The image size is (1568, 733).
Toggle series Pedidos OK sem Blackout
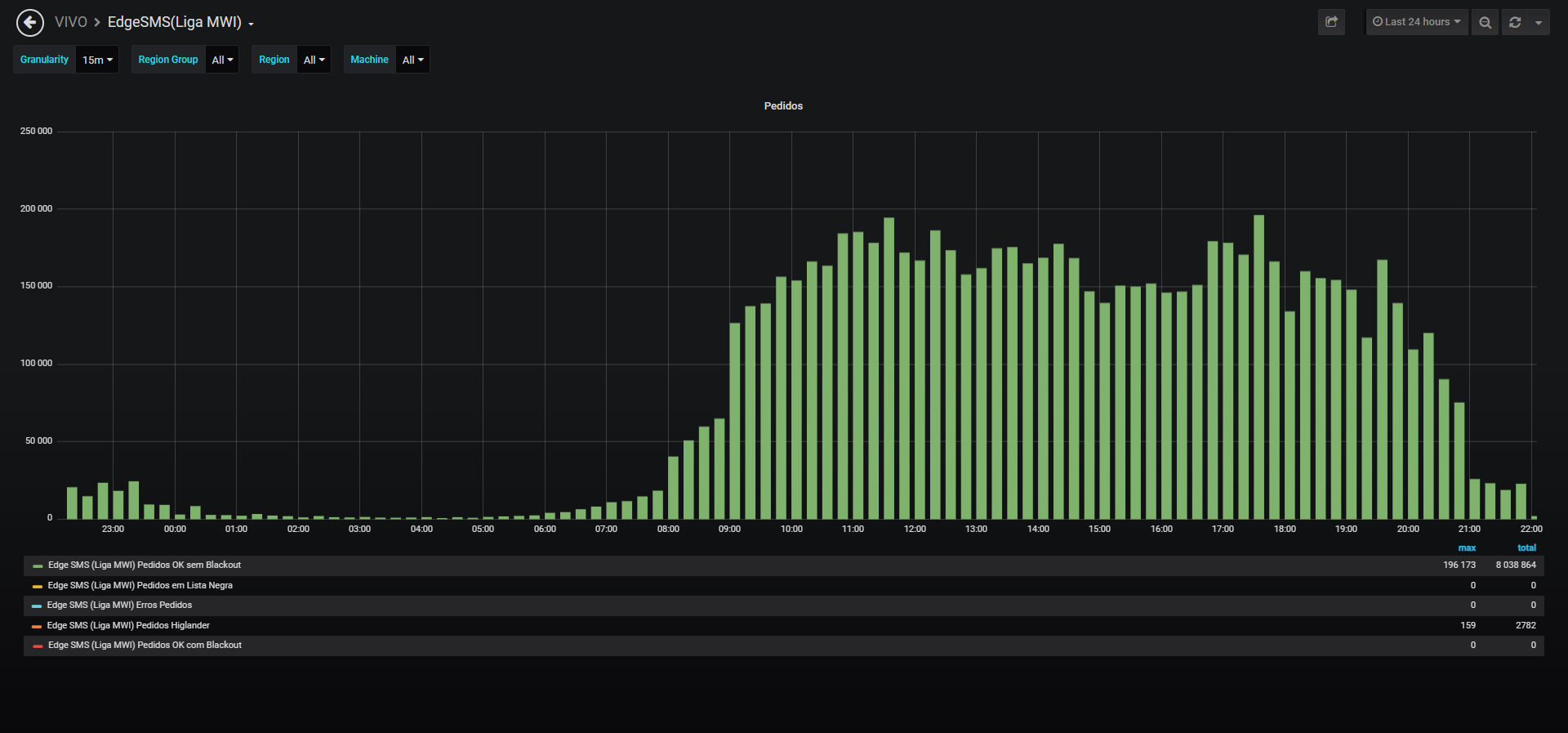point(145,565)
